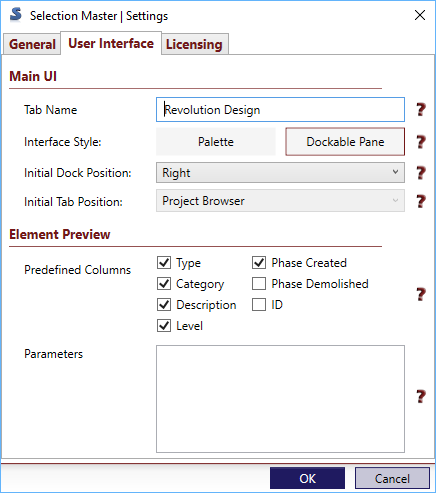
Task: Show help for Initial Tab Position
Action: [x=421, y=201]
